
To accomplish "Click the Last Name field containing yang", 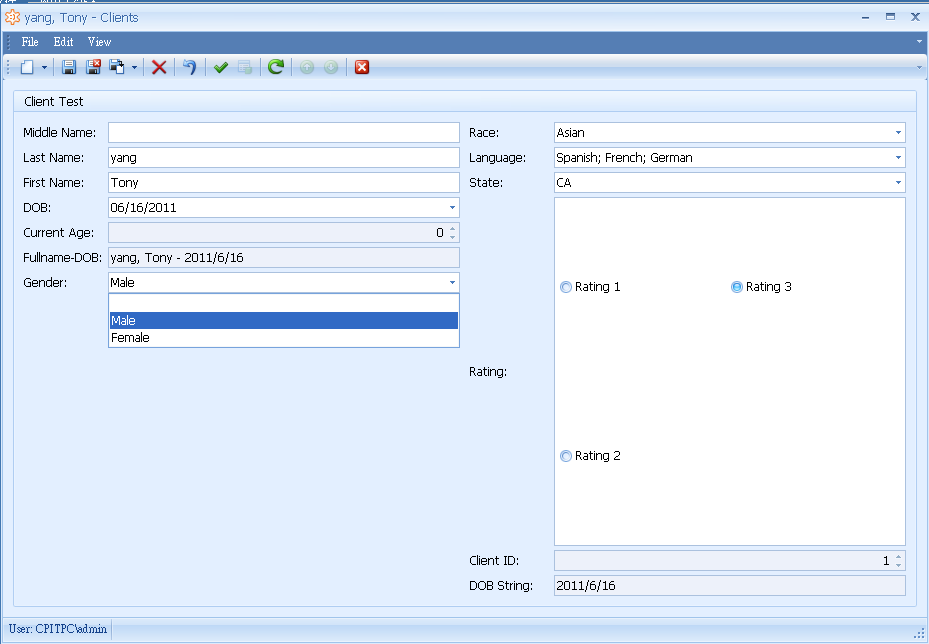I will tap(284, 158).
